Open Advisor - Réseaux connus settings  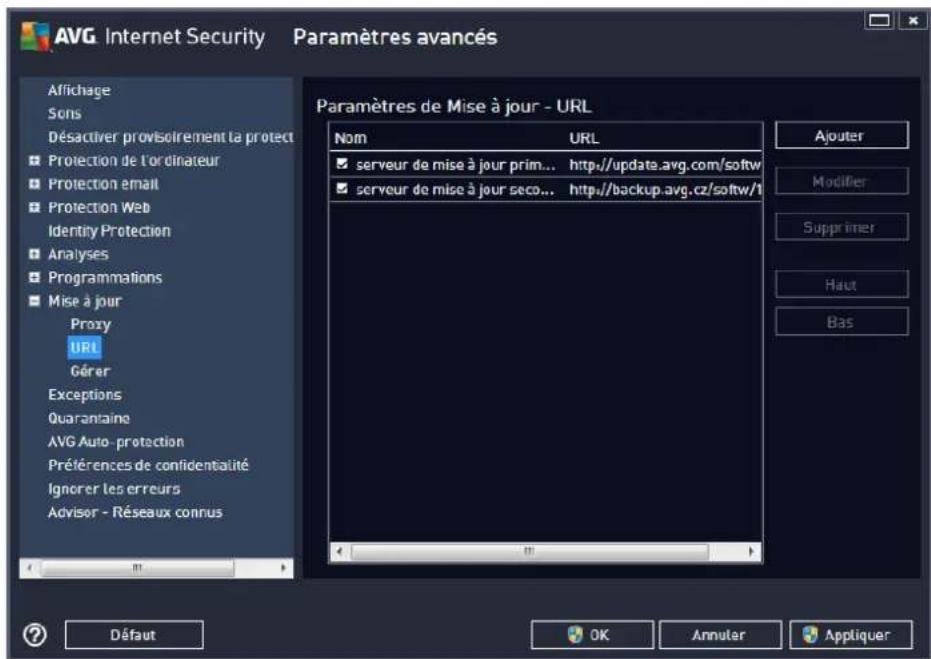pyautogui.click(x=135, y=512)
